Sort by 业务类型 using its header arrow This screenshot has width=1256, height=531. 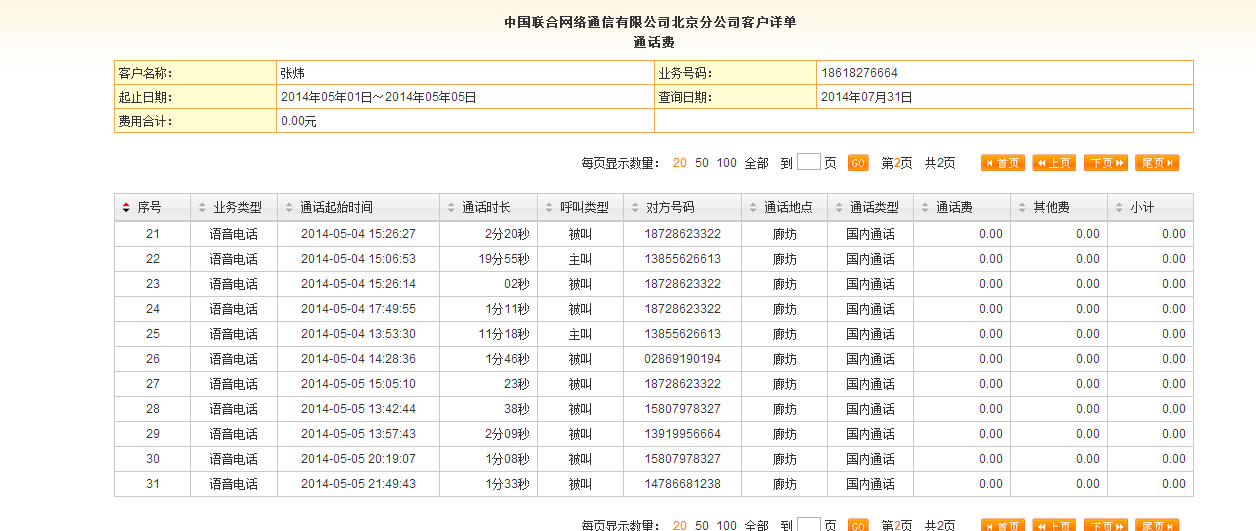click(x=202, y=208)
